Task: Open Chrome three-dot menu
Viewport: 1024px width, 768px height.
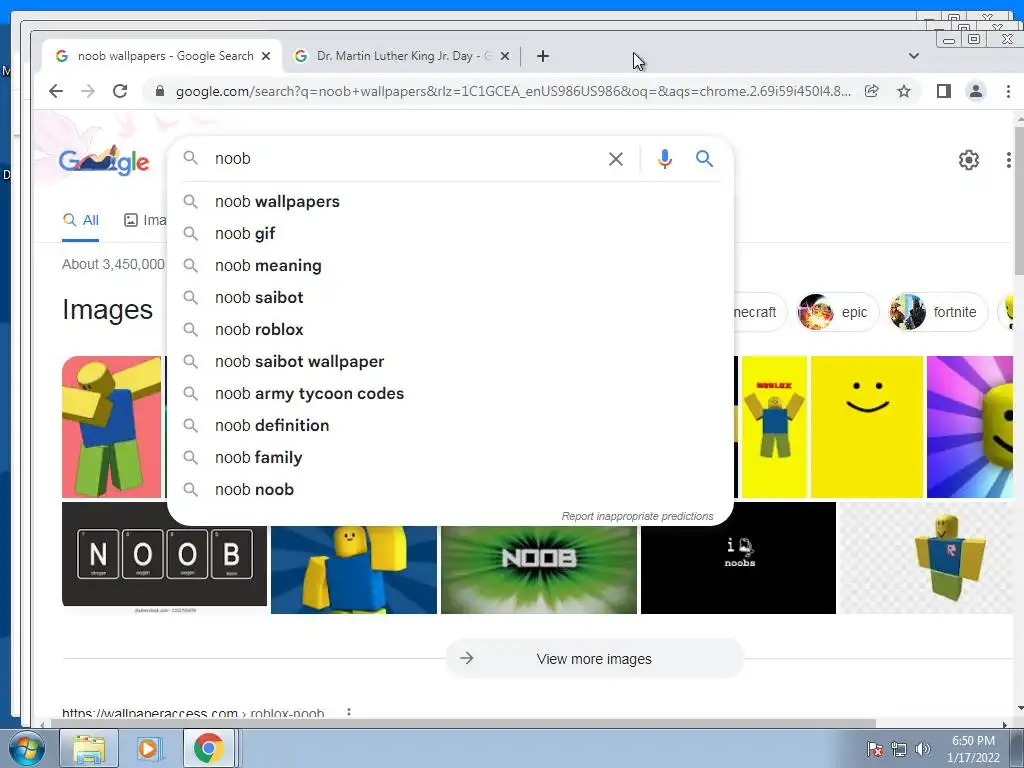Action: [1008, 91]
